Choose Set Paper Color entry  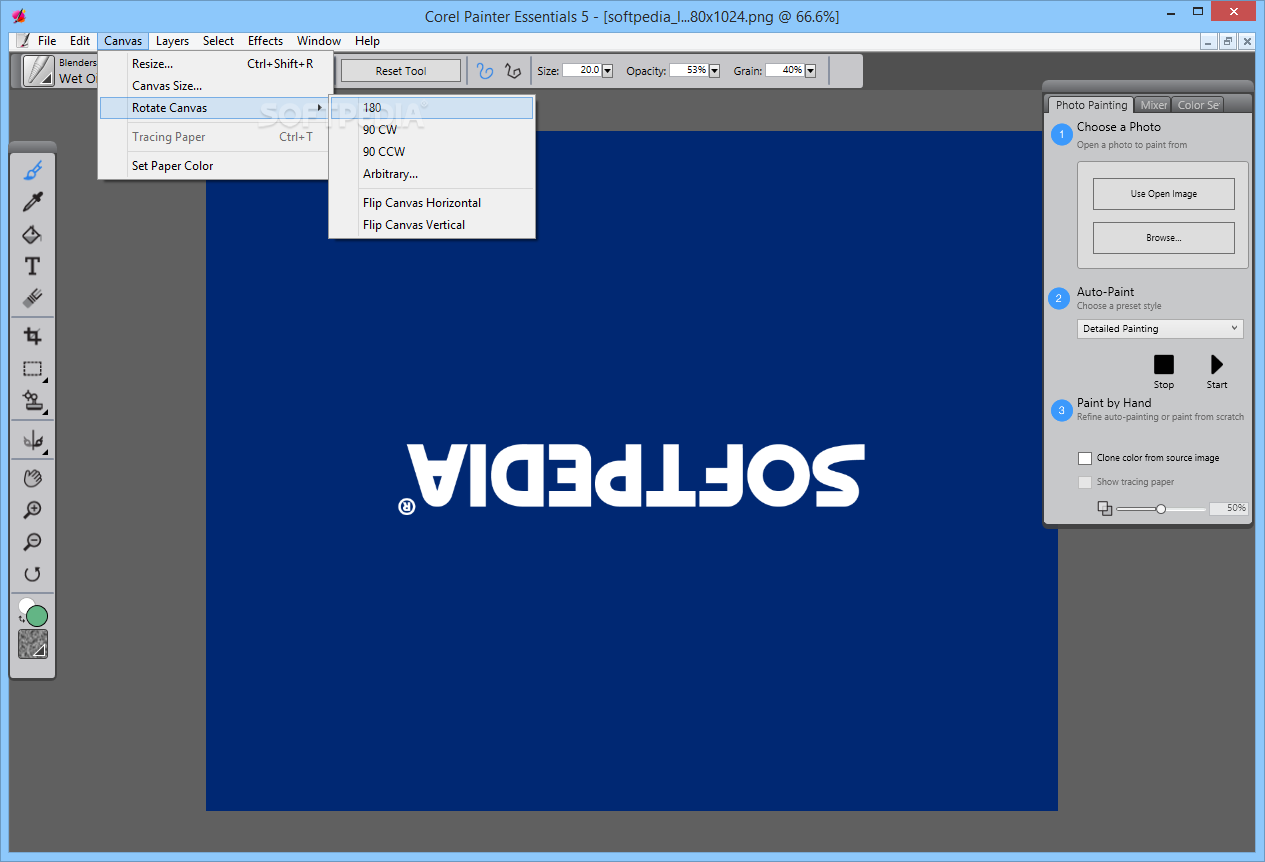(x=214, y=166)
